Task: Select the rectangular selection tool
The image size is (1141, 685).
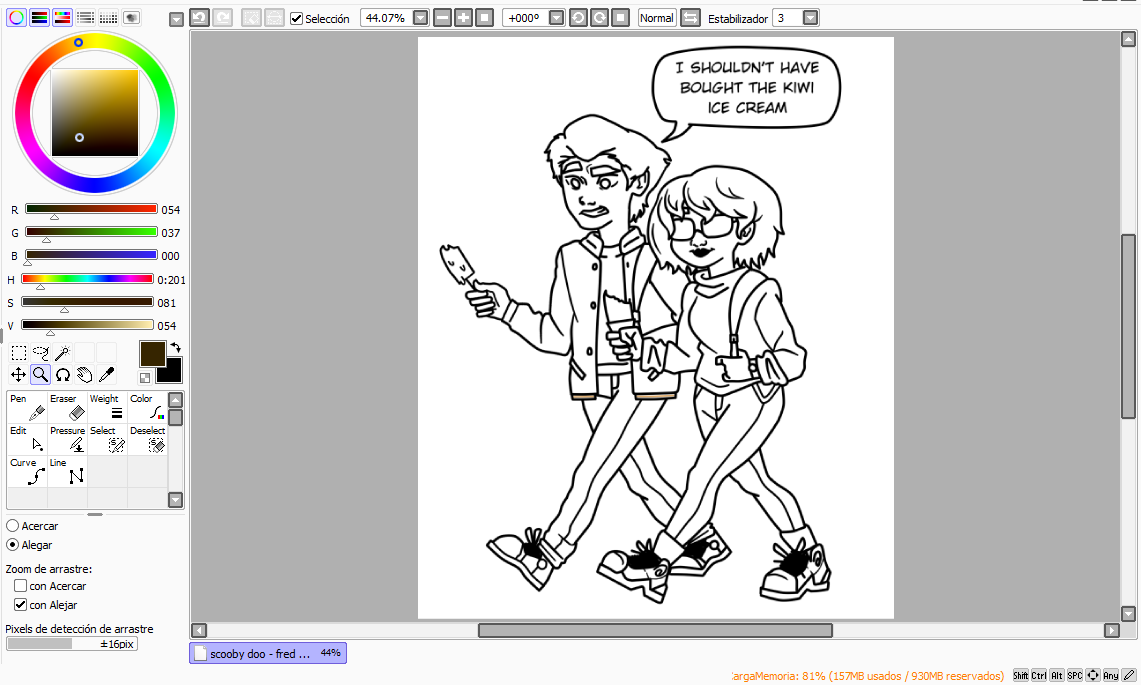Action: tap(19, 353)
